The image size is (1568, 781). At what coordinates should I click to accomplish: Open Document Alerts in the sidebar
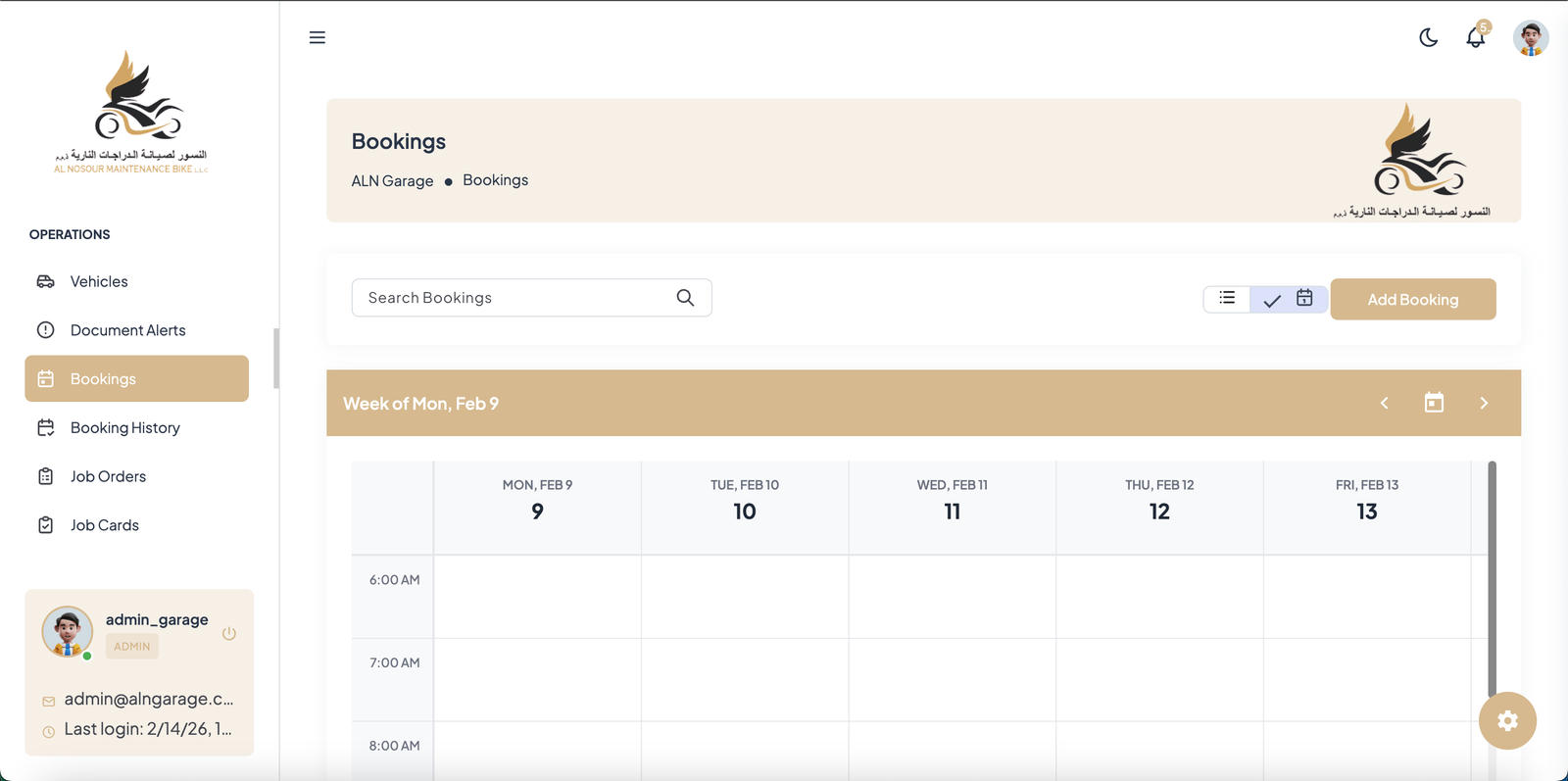[x=127, y=330]
